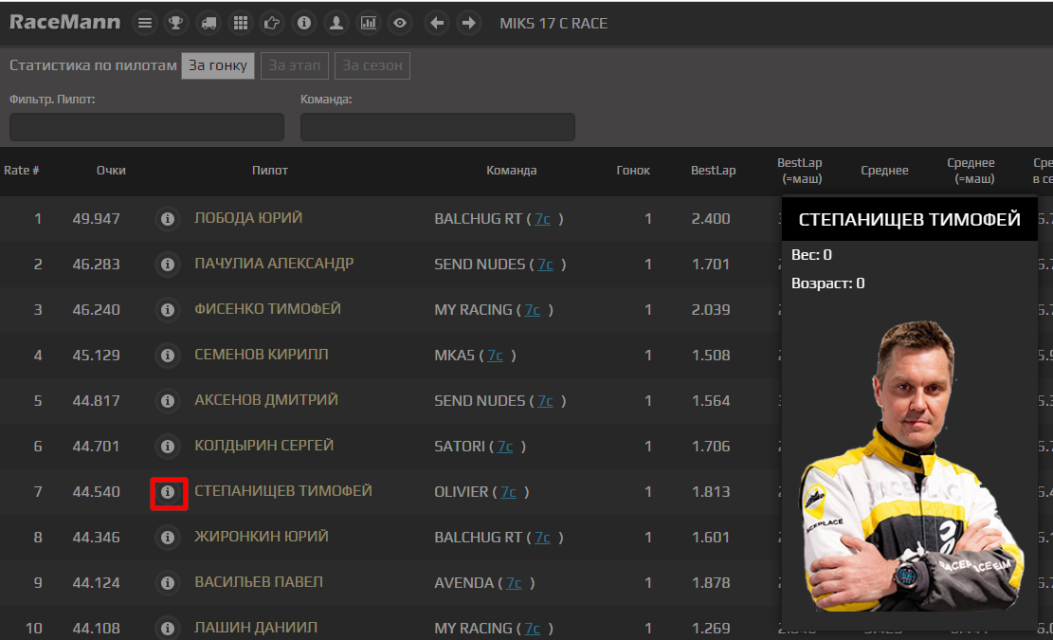Open the 7c link in ФИСЕНКО ТИМОФЕЙ row

click(533, 310)
